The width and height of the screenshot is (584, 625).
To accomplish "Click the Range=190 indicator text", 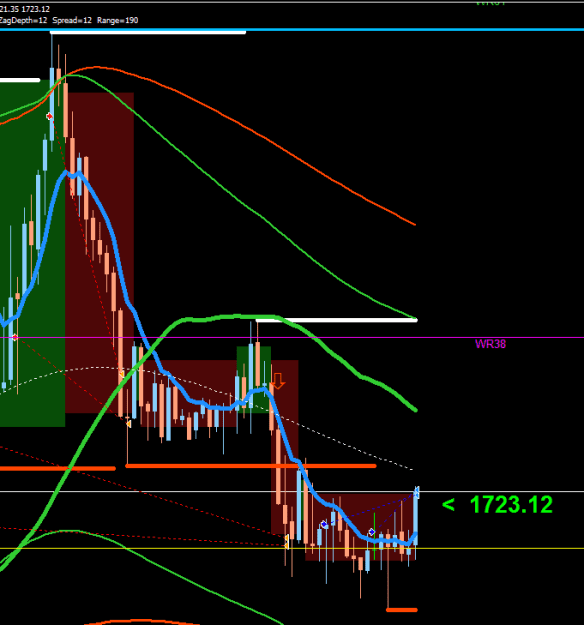I will click(x=118, y=20).
